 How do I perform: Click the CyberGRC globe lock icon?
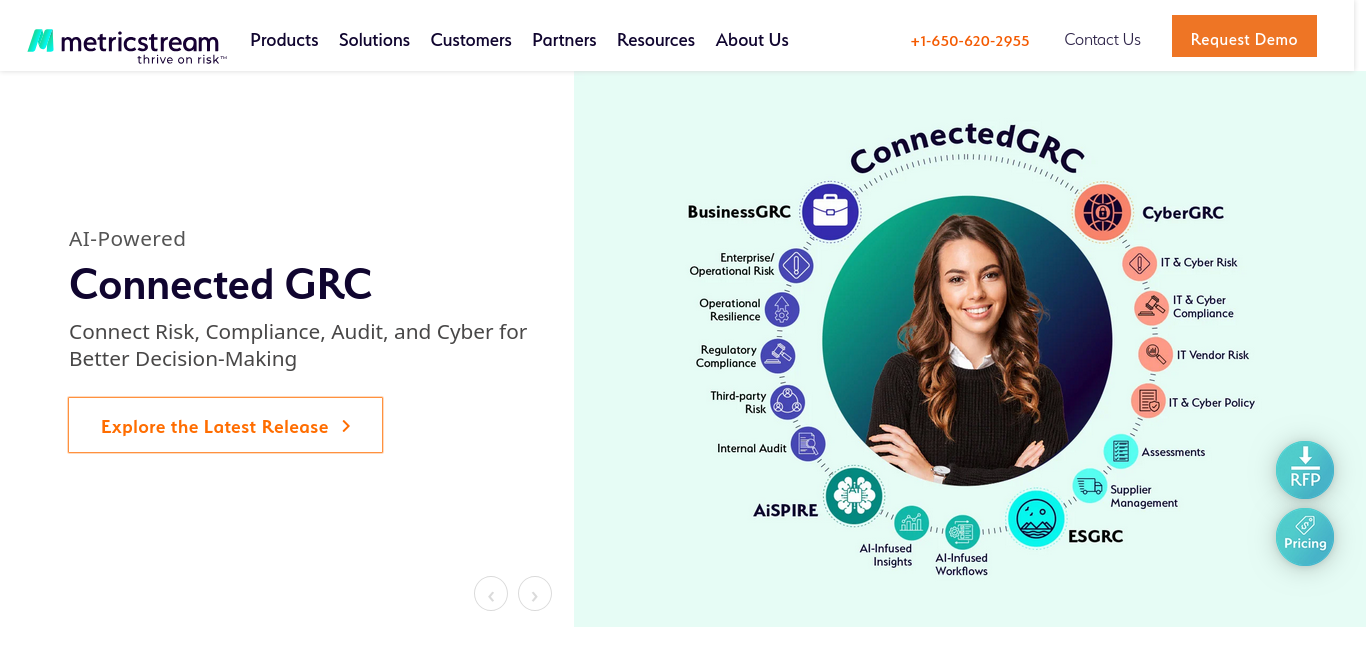[x=1103, y=212]
